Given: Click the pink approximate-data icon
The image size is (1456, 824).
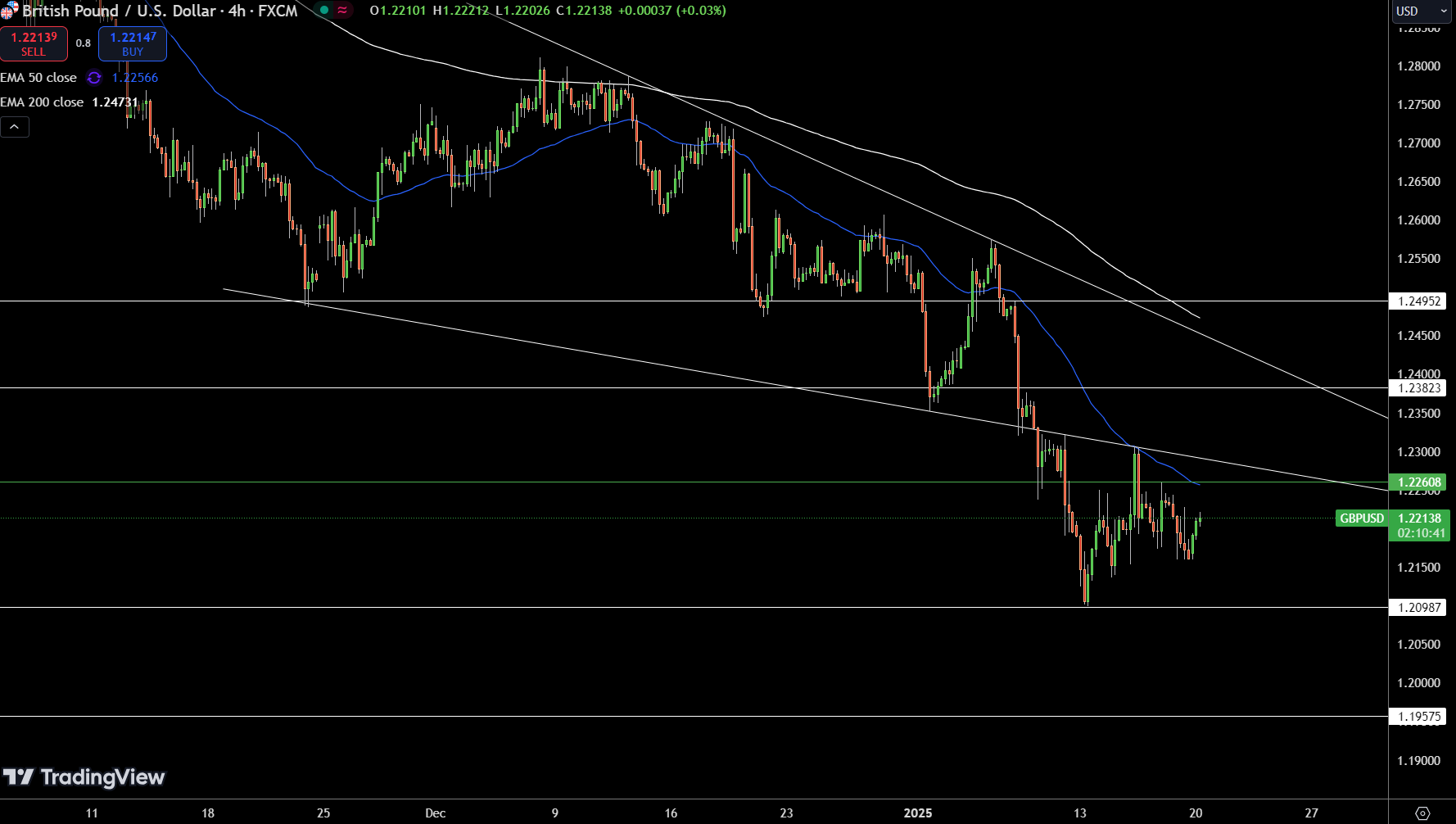Looking at the screenshot, I should coord(342,11).
